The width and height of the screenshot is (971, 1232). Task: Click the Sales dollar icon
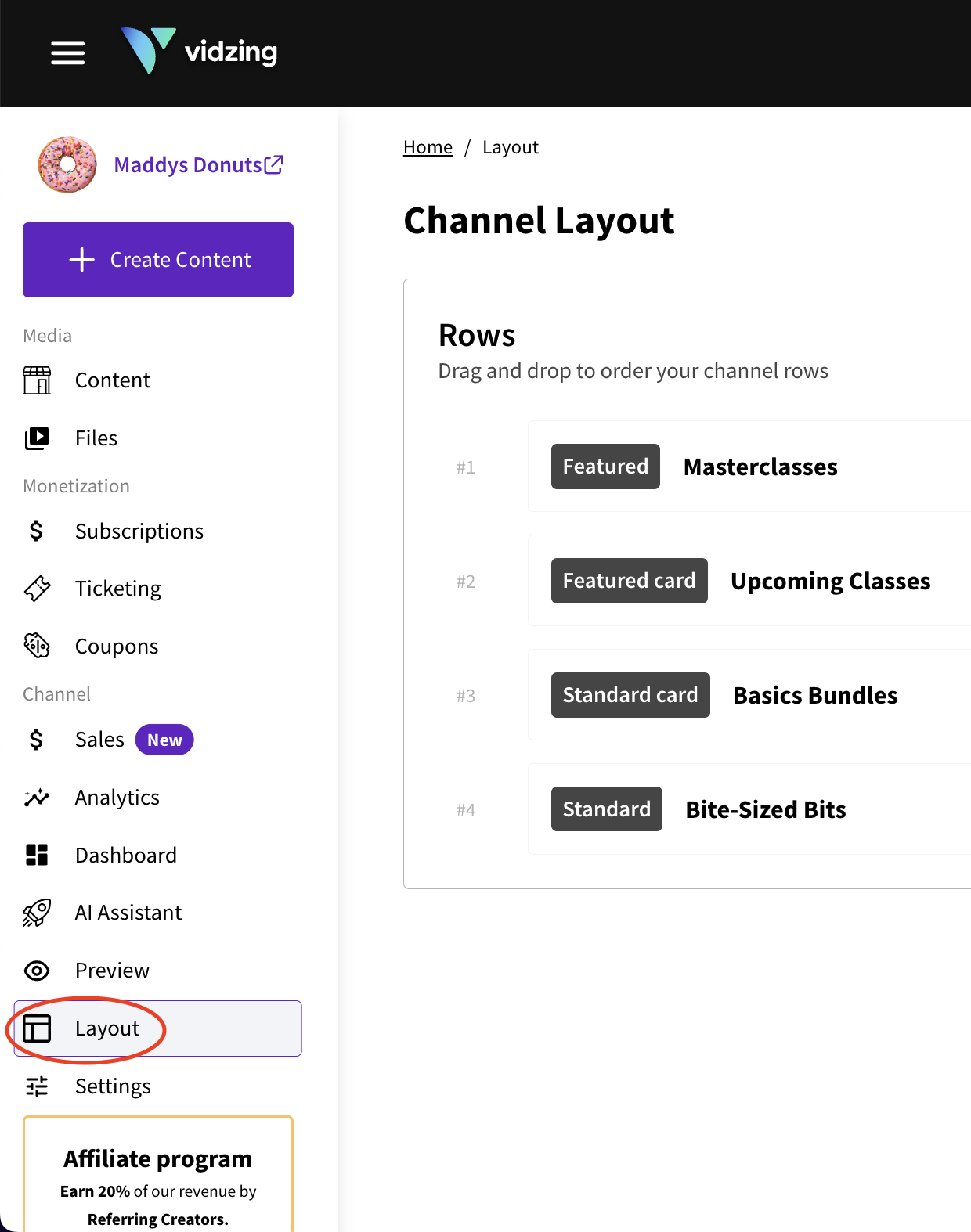[x=36, y=740]
